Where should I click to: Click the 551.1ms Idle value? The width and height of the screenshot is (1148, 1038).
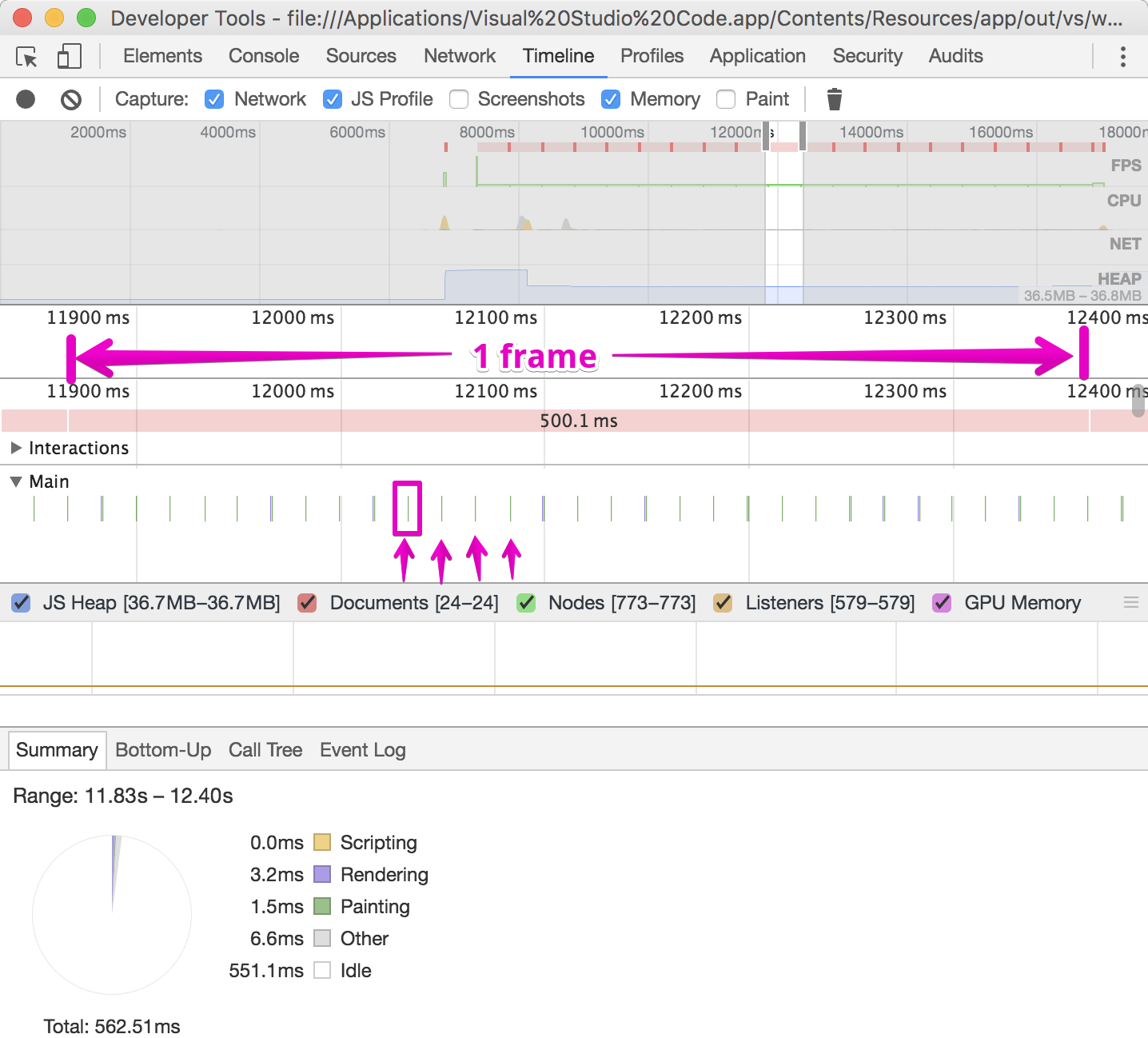266,971
